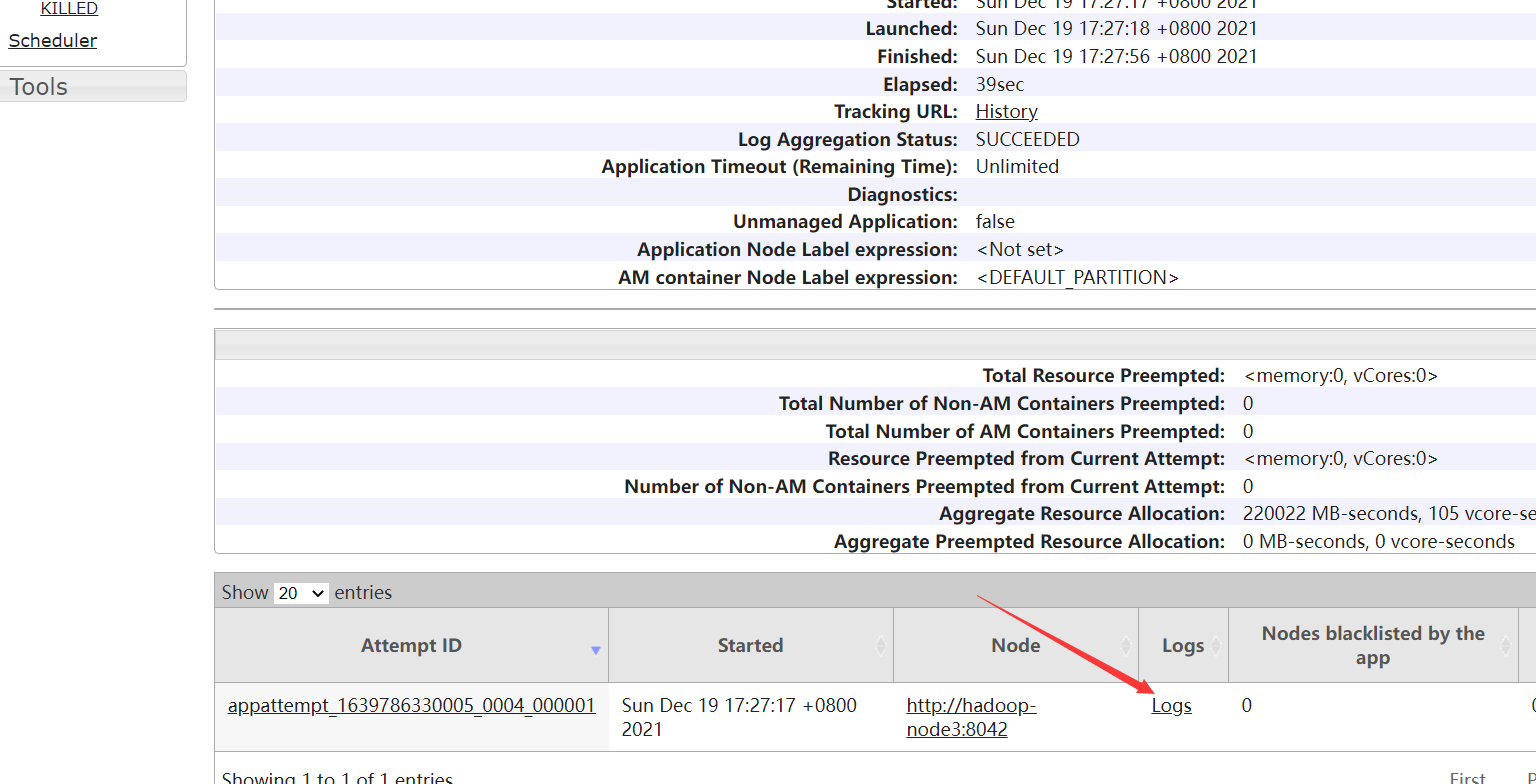
Task: Click the SUCCEEDED log aggregation status
Action: click(x=1028, y=139)
